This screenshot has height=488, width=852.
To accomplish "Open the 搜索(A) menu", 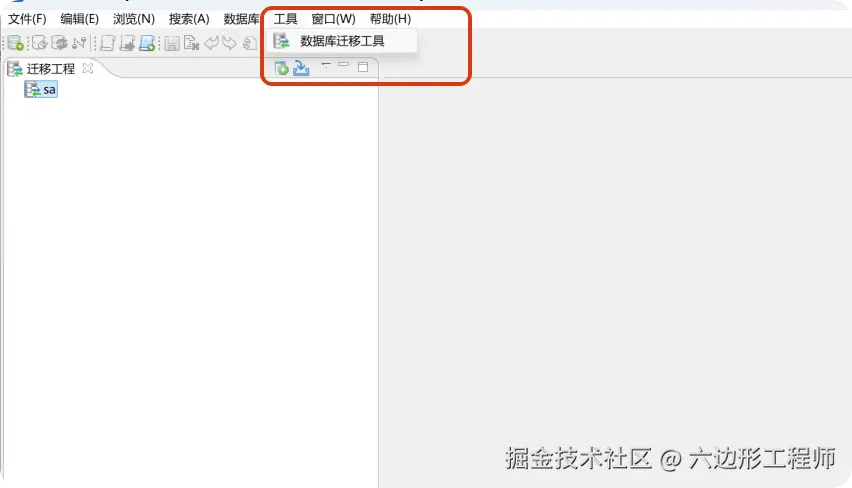I will click(189, 19).
